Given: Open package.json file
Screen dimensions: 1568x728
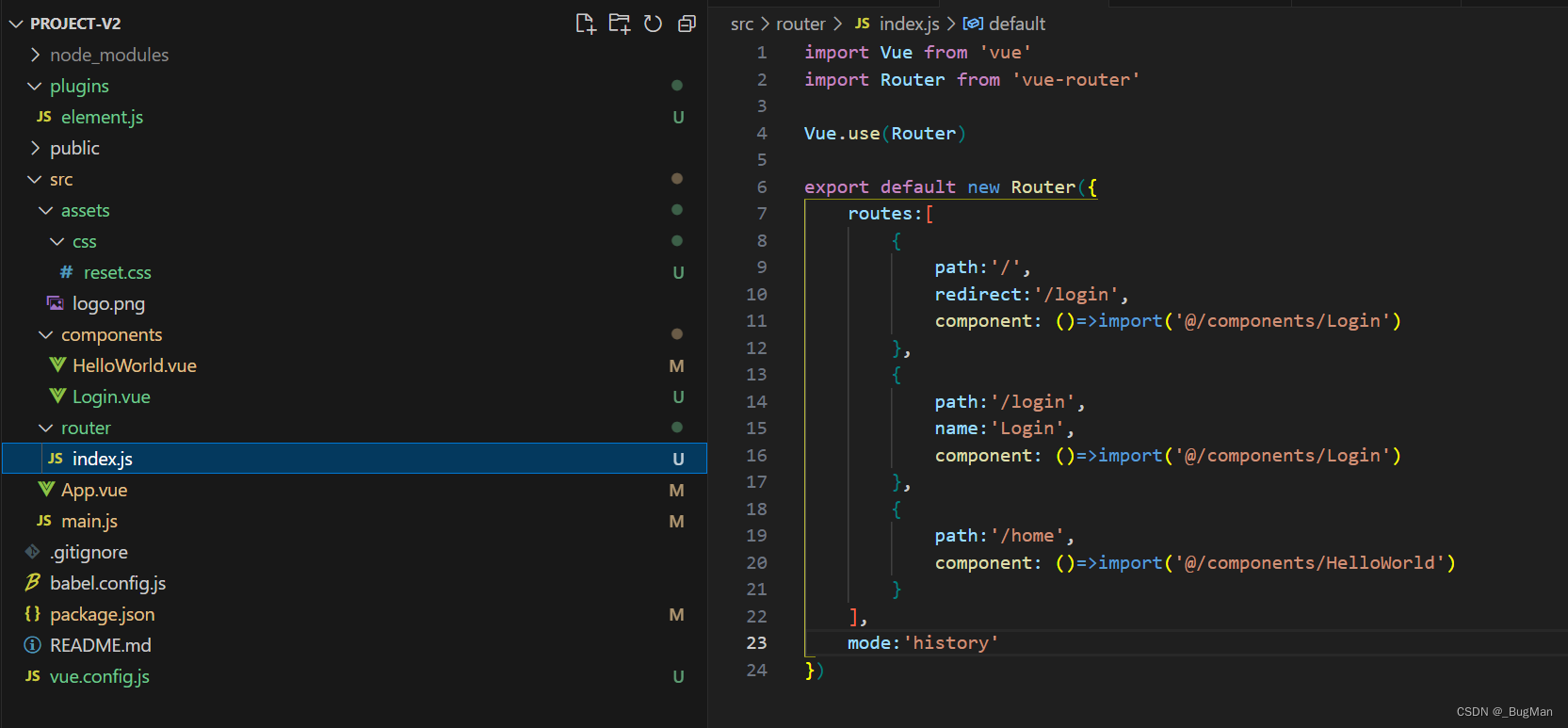Looking at the screenshot, I should coord(103,614).
